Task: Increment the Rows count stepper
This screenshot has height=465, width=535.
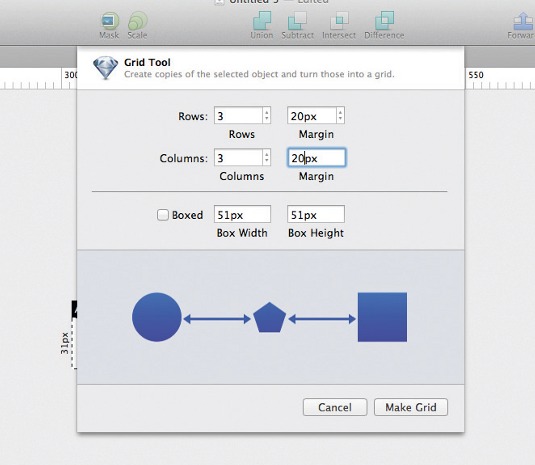Action: (x=267, y=112)
